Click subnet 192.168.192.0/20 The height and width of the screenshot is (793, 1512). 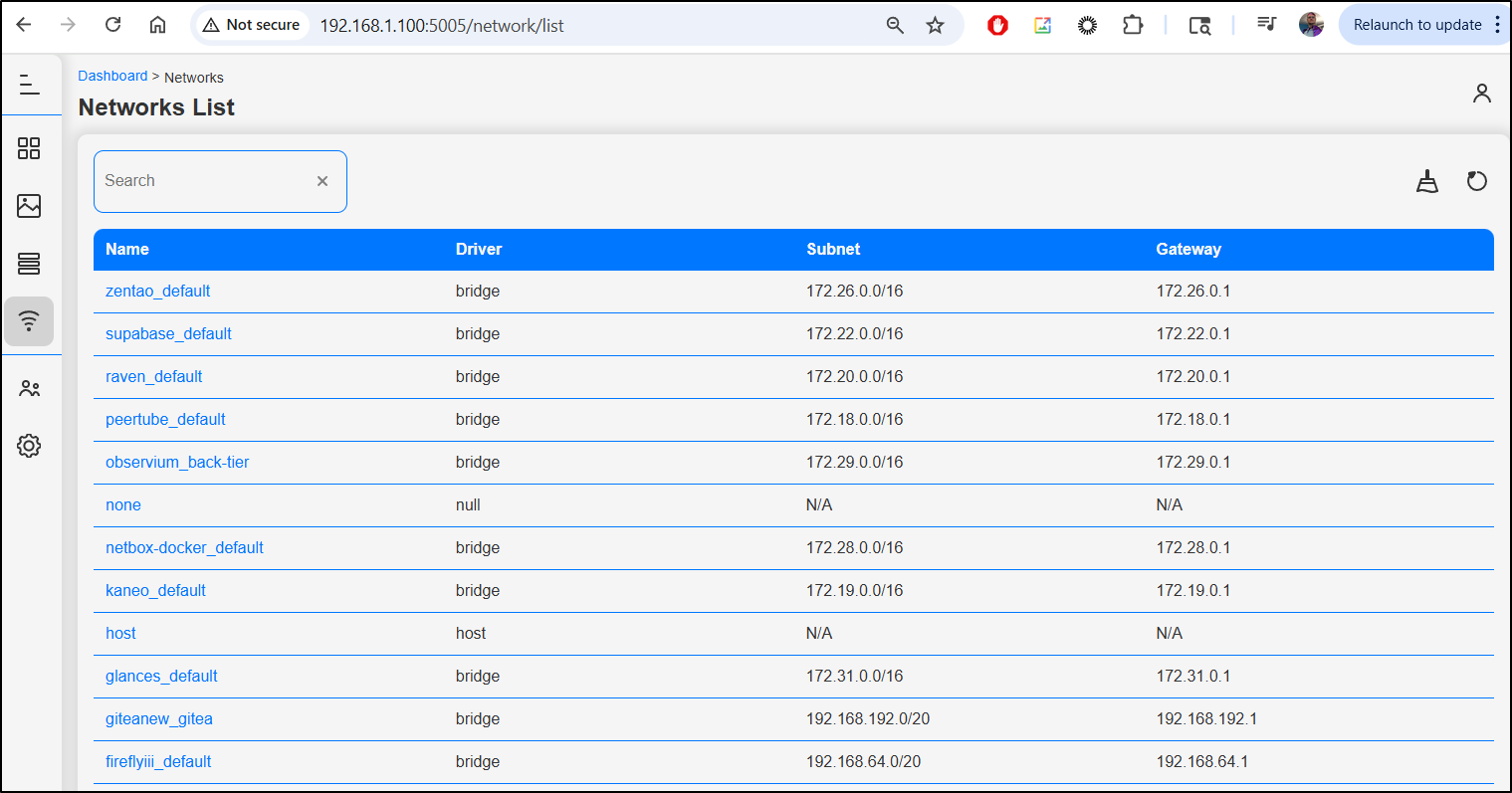[868, 718]
